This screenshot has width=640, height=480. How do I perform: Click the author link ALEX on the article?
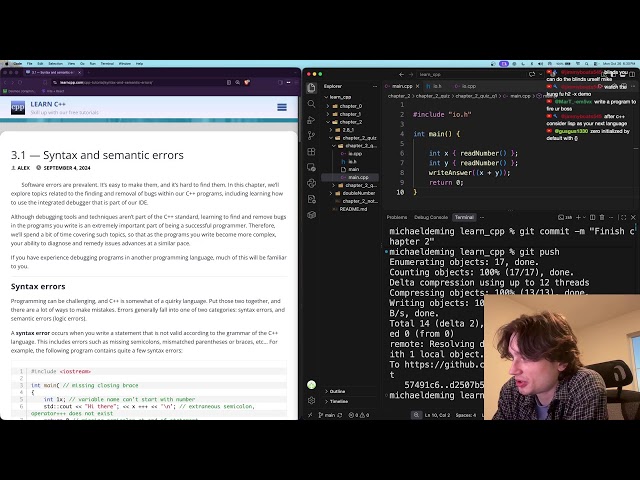(23, 168)
